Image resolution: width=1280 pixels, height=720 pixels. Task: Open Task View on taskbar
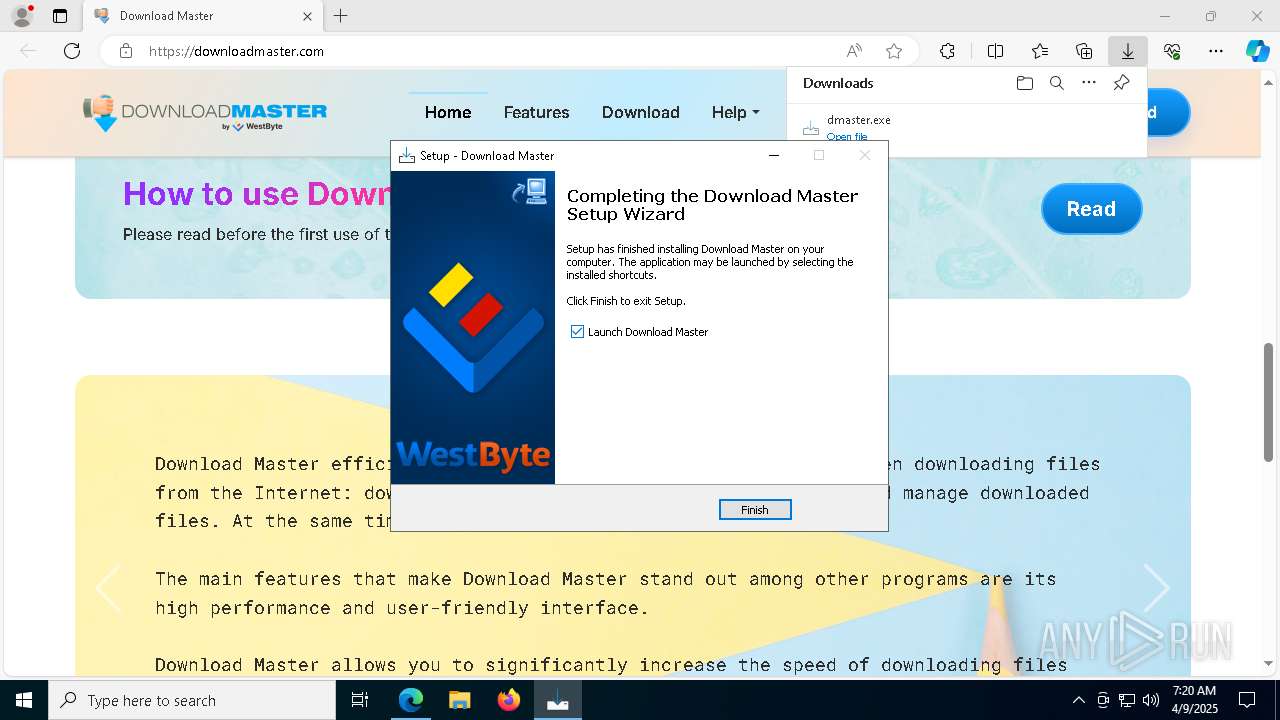click(360, 700)
